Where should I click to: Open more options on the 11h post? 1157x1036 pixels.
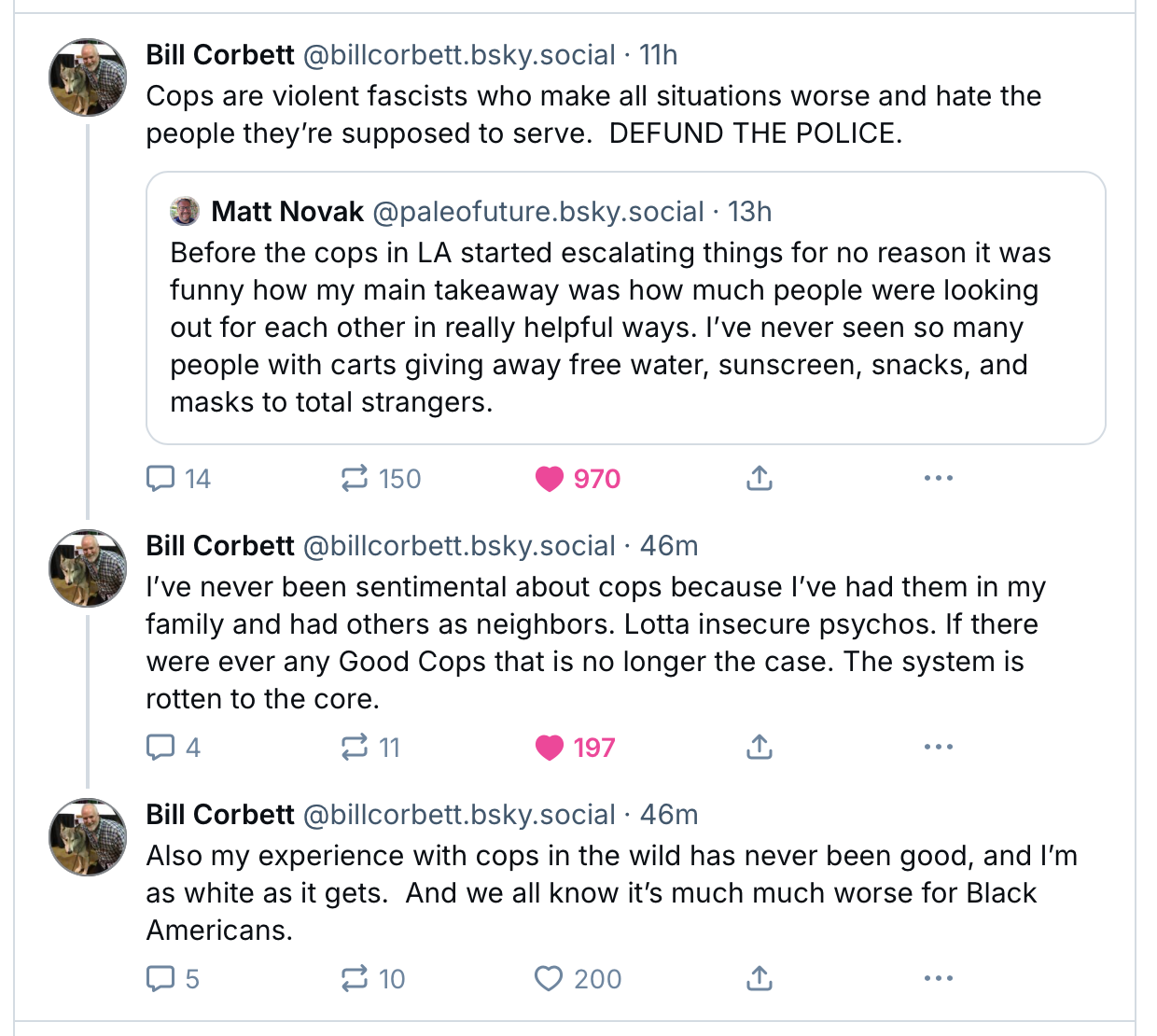pos(938,479)
